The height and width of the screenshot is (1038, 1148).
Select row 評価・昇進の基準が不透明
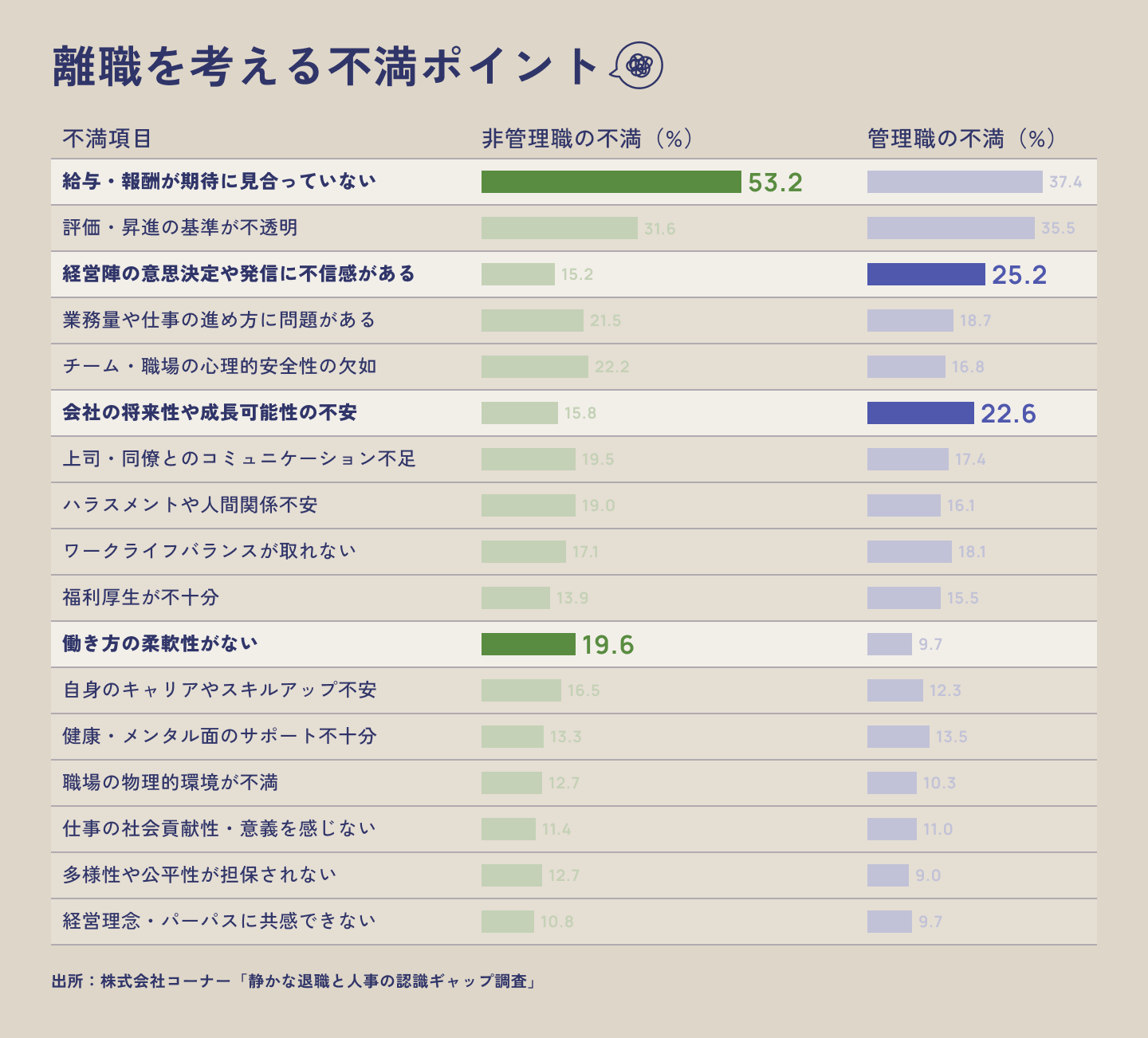pyautogui.click(x=574, y=228)
